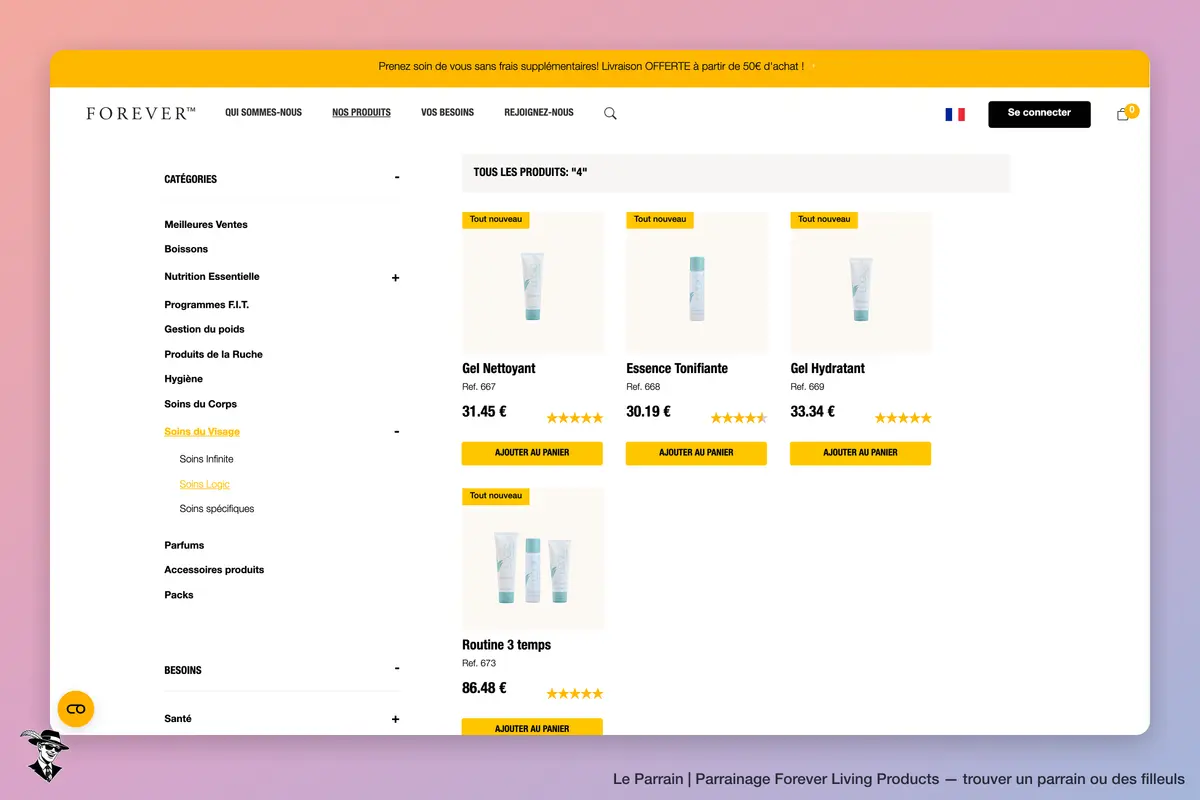Image resolution: width=1200 pixels, height=800 pixels.
Task: Open the Hygiène category
Action: point(183,379)
